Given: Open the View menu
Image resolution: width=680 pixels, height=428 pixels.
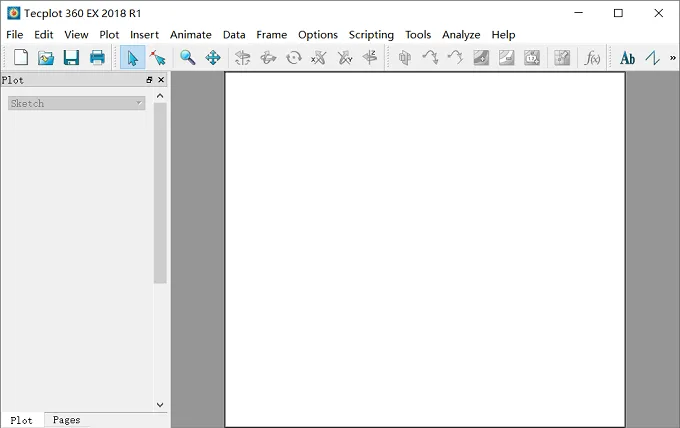Looking at the screenshot, I should [x=76, y=35].
